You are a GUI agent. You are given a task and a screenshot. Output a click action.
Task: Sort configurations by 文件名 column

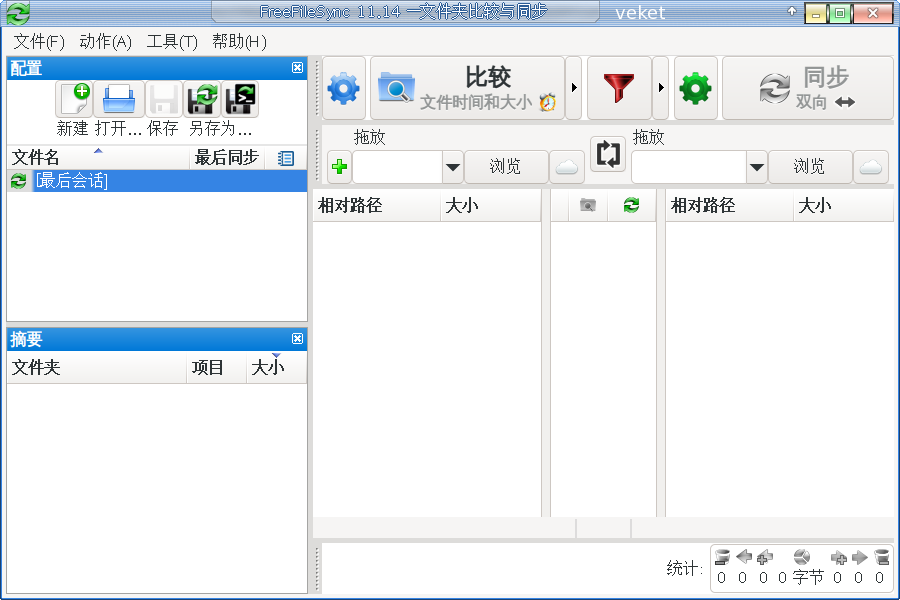point(98,157)
